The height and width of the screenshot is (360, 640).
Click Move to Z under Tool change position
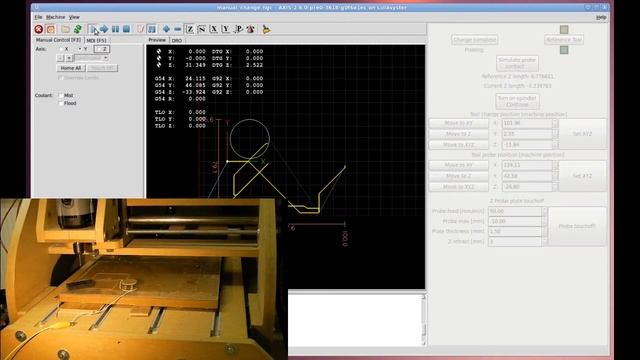tap(458, 134)
